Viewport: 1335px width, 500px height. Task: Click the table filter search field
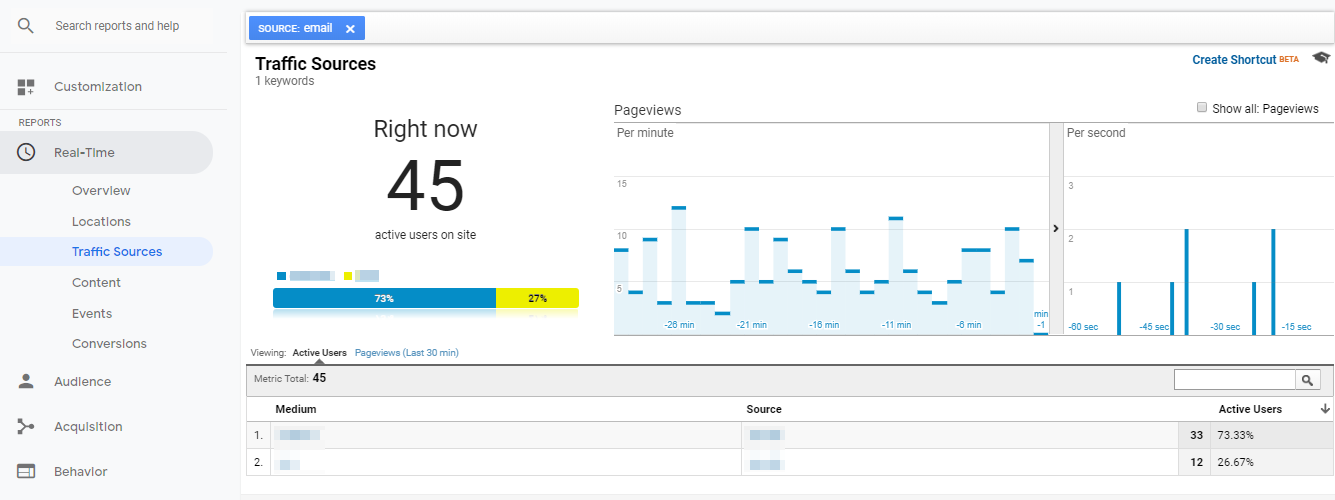click(x=1234, y=380)
